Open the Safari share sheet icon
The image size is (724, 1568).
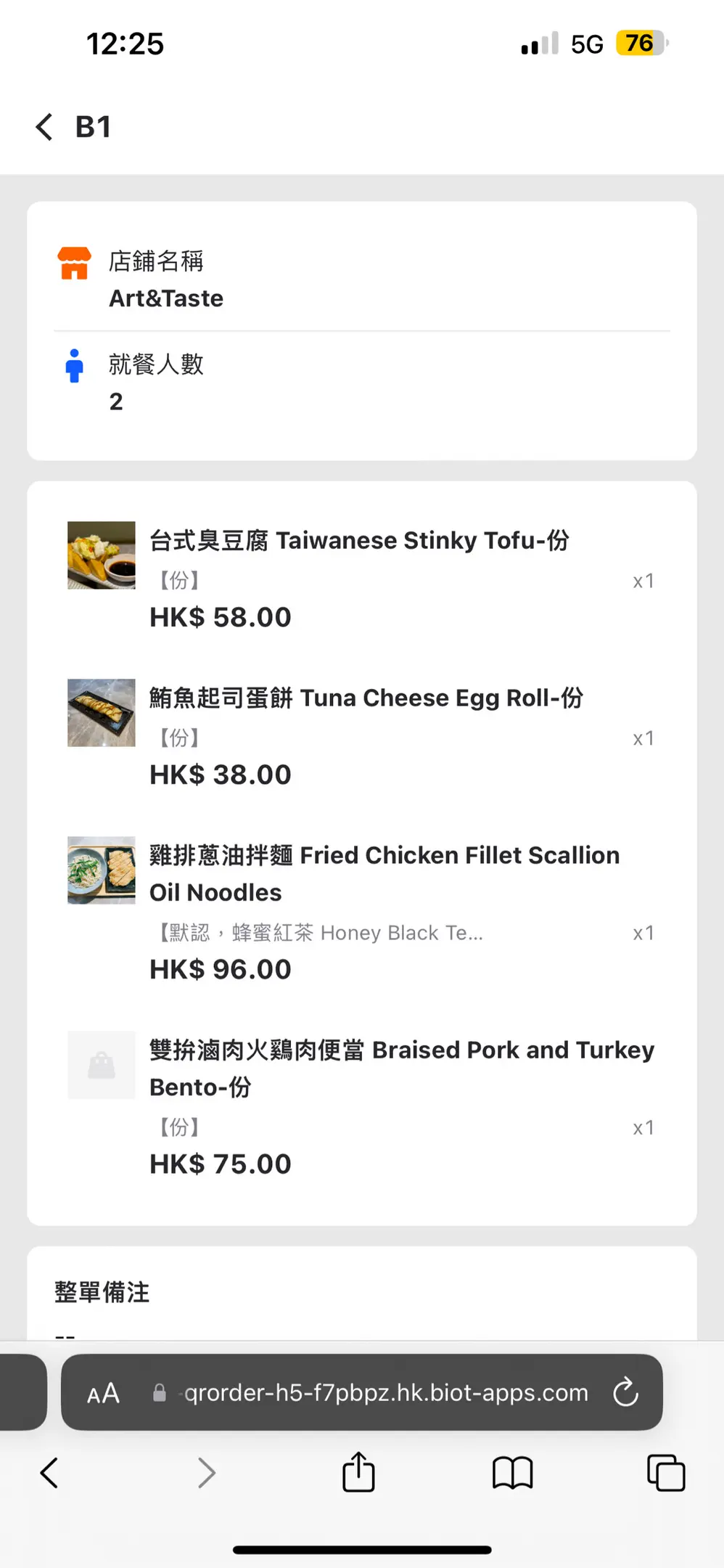[358, 1472]
